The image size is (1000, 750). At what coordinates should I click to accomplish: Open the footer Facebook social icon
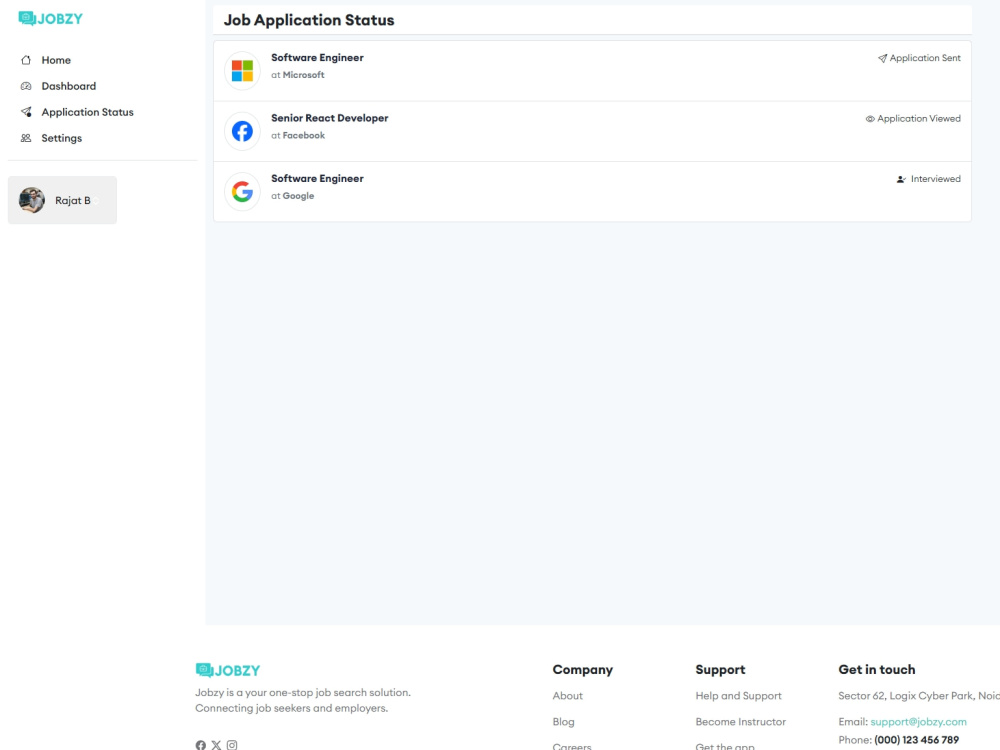[200, 745]
